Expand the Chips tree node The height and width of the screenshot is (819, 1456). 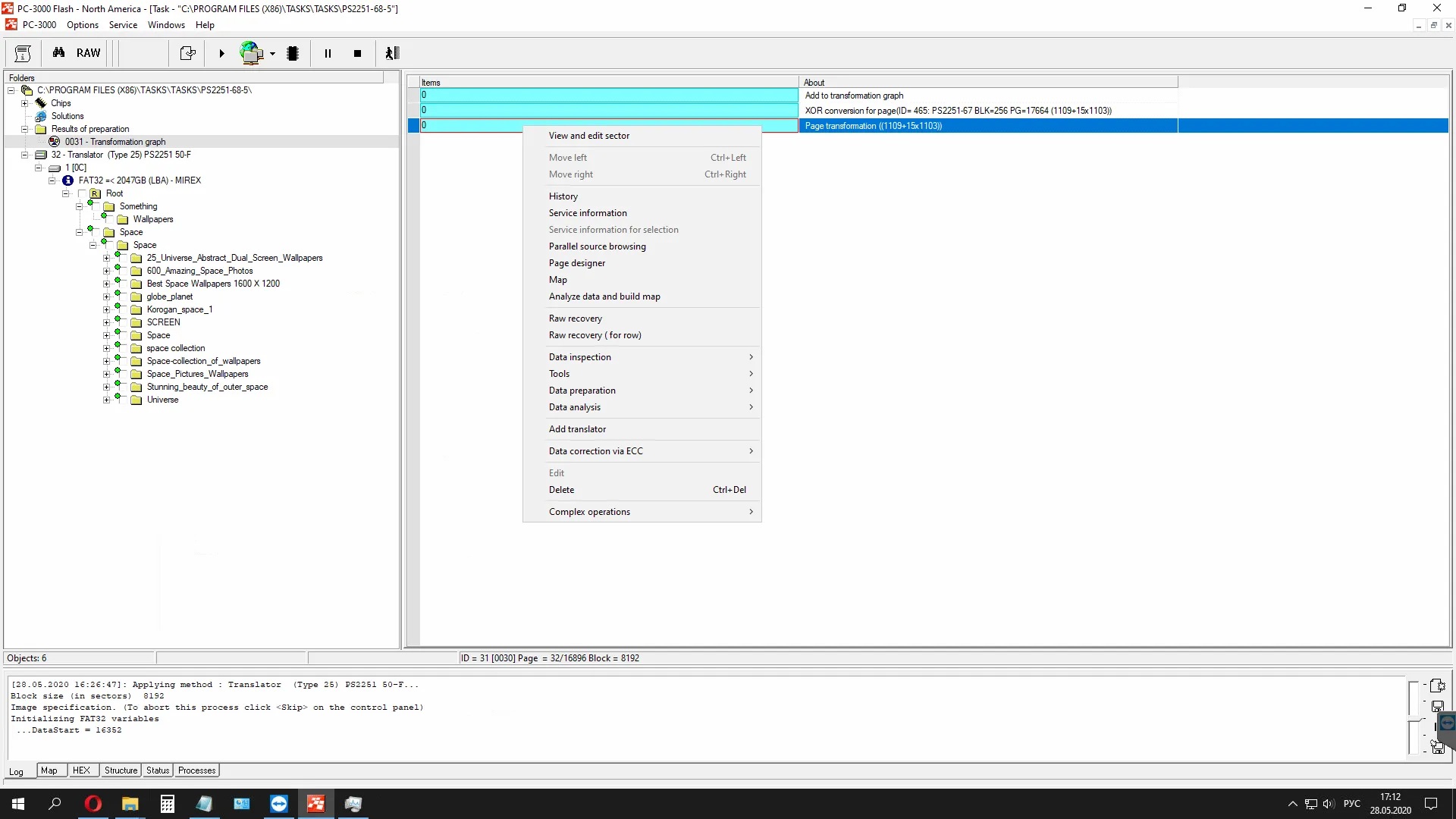pyautogui.click(x=25, y=103)
